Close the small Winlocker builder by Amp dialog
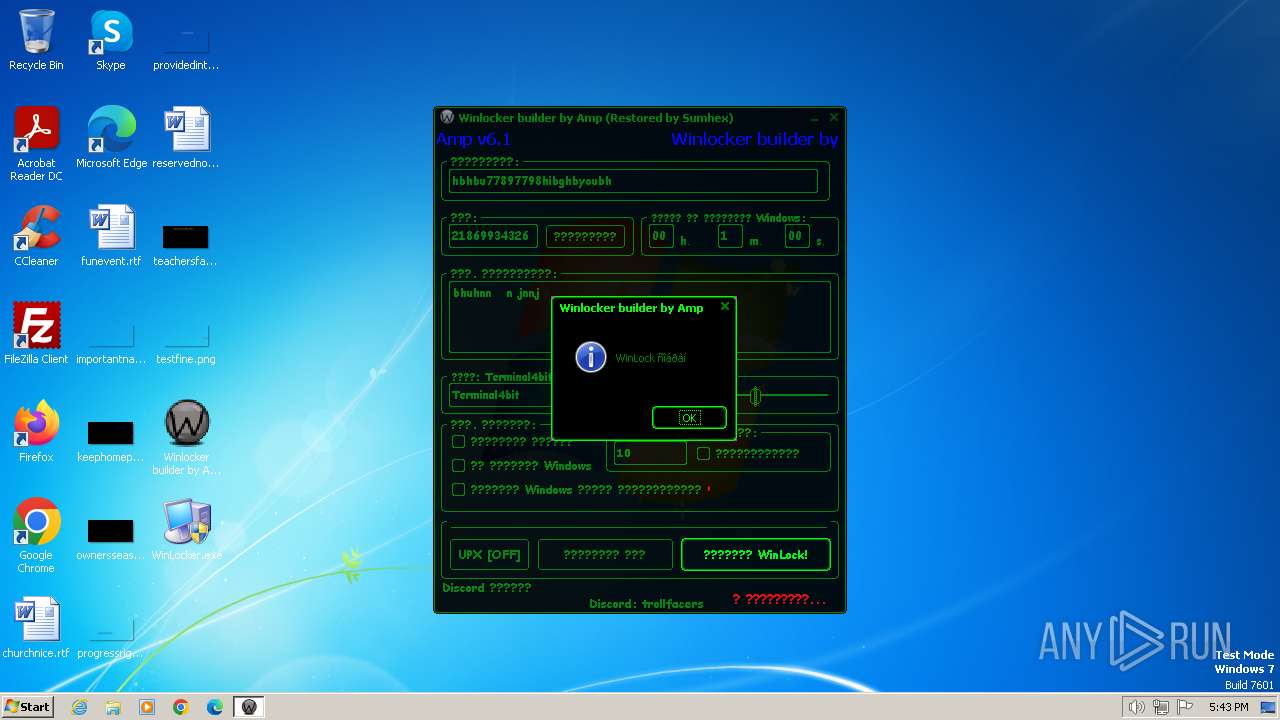 pos(725,306)
